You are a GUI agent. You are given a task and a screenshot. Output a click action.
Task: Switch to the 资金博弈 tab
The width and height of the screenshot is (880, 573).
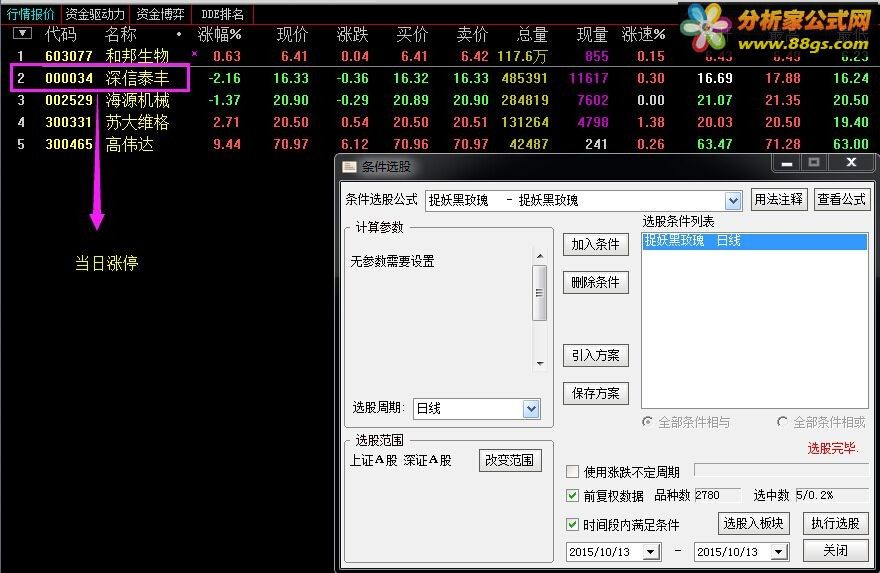161,14
